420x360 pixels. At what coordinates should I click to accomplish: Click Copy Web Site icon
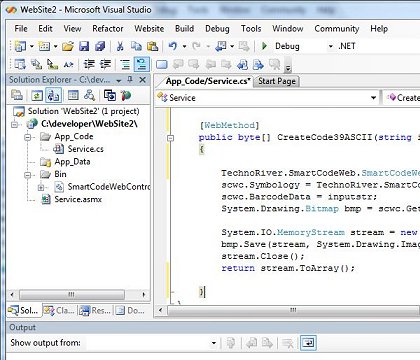pyautogui.click(x=110, y=96)
